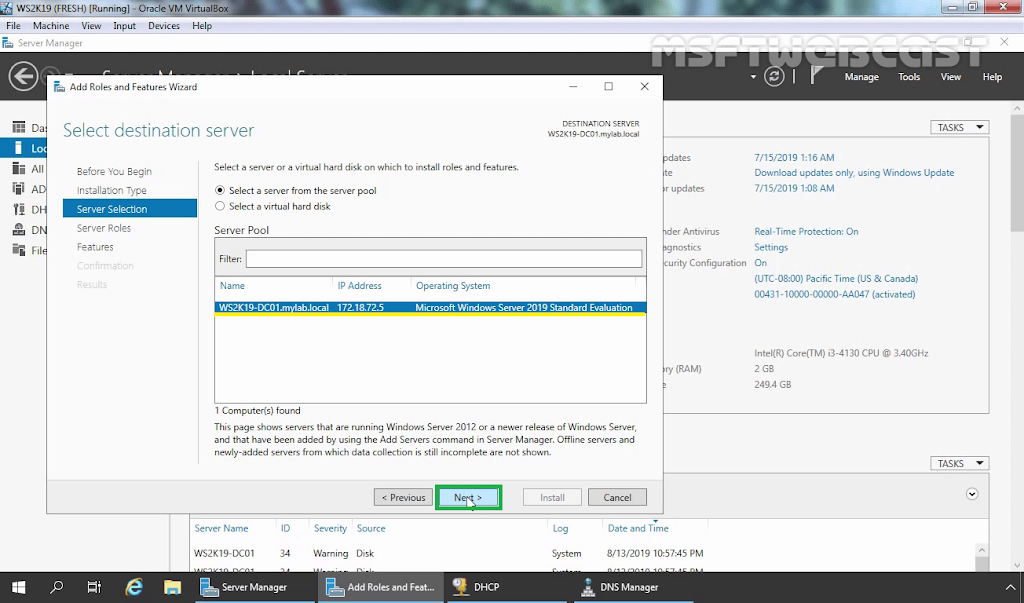Minimize the Add Roles and Features Wizard
Viewport: 1024px width, 603px height.
coord(573,86)
